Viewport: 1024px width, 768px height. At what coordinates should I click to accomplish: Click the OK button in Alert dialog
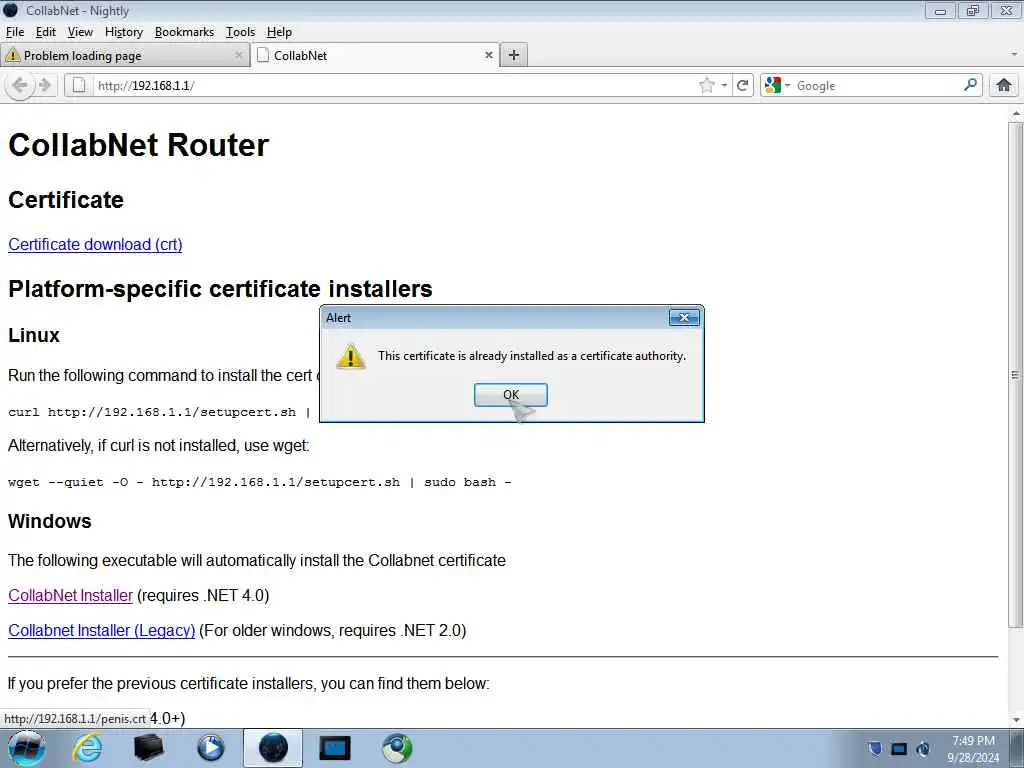click(x=511, y=394)
